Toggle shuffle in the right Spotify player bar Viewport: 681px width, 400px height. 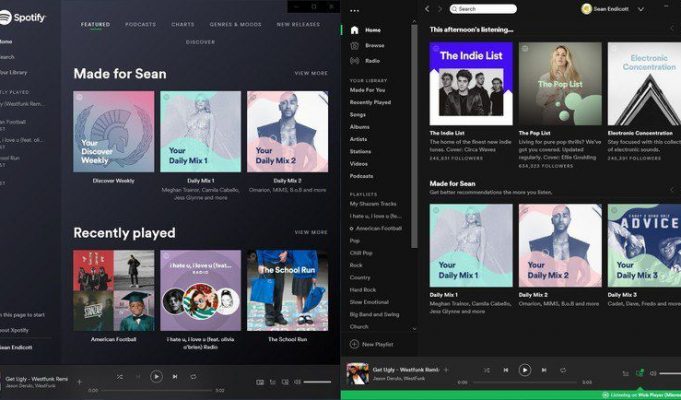pos(487,370)
